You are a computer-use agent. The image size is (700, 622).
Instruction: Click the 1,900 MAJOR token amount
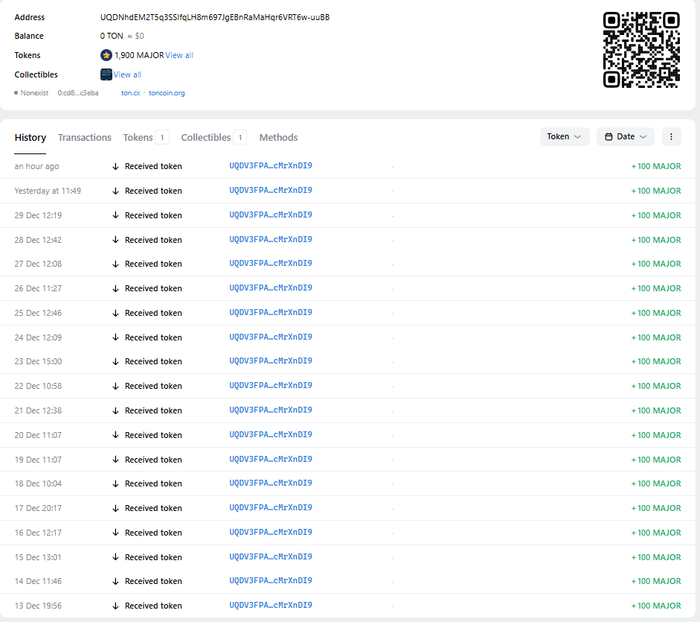pyautogui.click(x=139, y=55)
